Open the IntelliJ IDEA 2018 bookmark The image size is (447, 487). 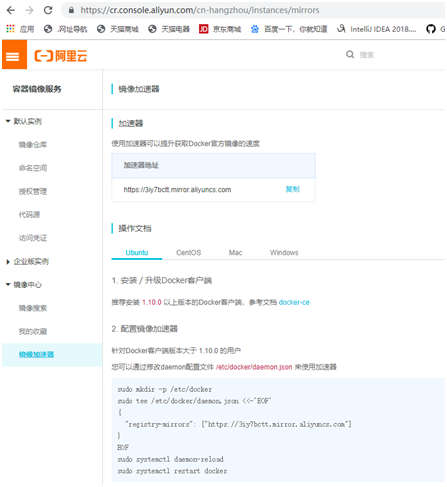coord(376,29)
